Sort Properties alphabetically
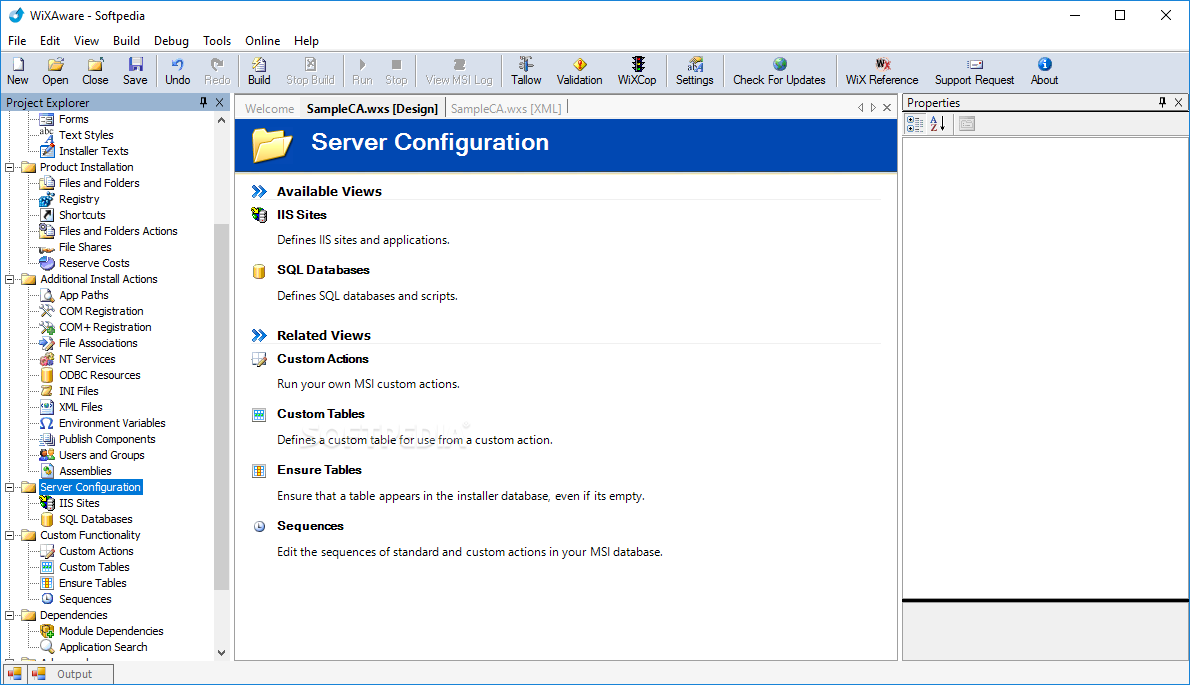Screen dimensions: 1190x685 (937, 124)
